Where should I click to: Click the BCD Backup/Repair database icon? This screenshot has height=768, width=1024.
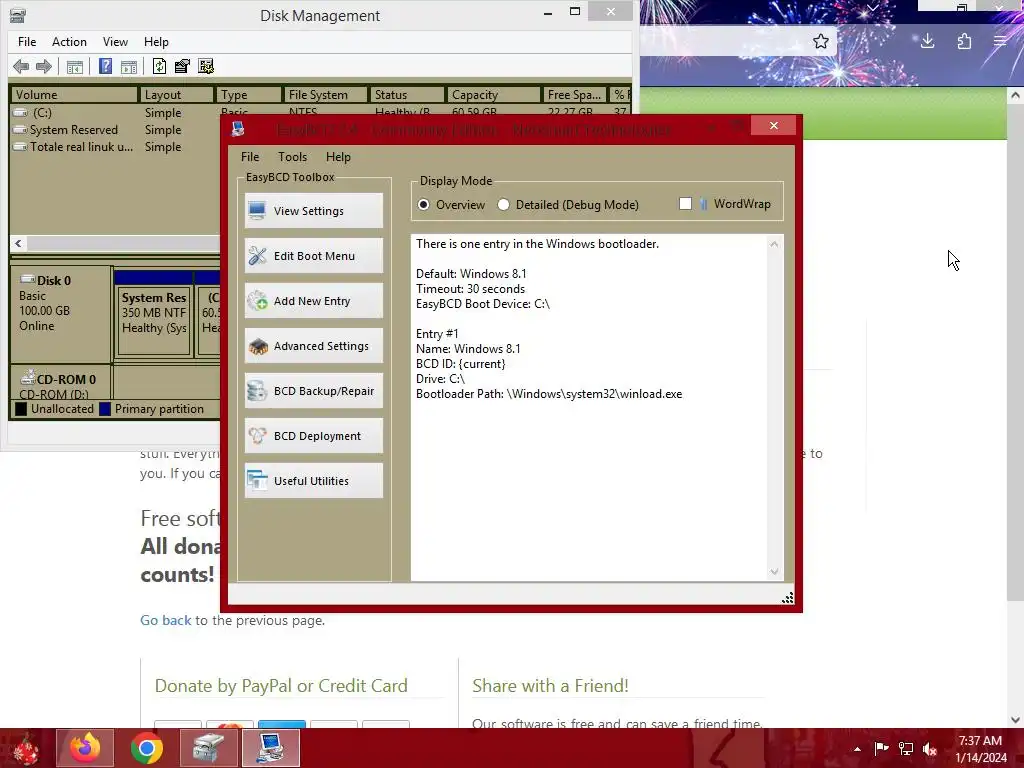pos(257,391)
